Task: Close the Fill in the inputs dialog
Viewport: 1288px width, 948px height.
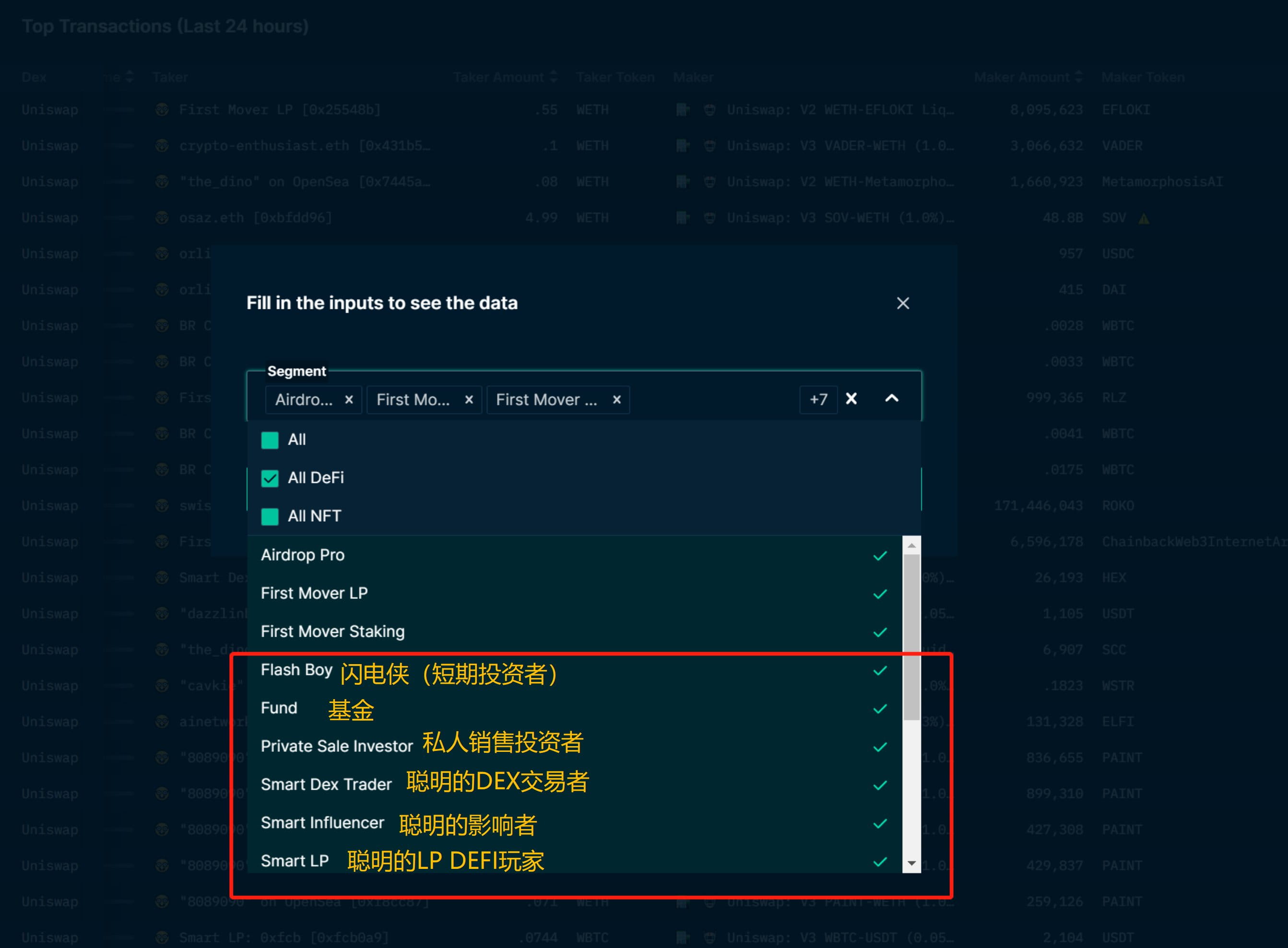Action: tap(902, 303)
